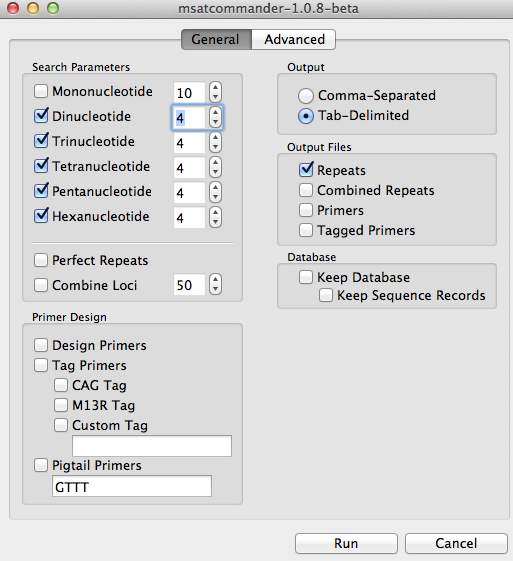Image resolution: width=513 pixels, height=561 pixels.
Task: Decrease the Tetranucleotide stepper value
Action: (x=215, y=172)
